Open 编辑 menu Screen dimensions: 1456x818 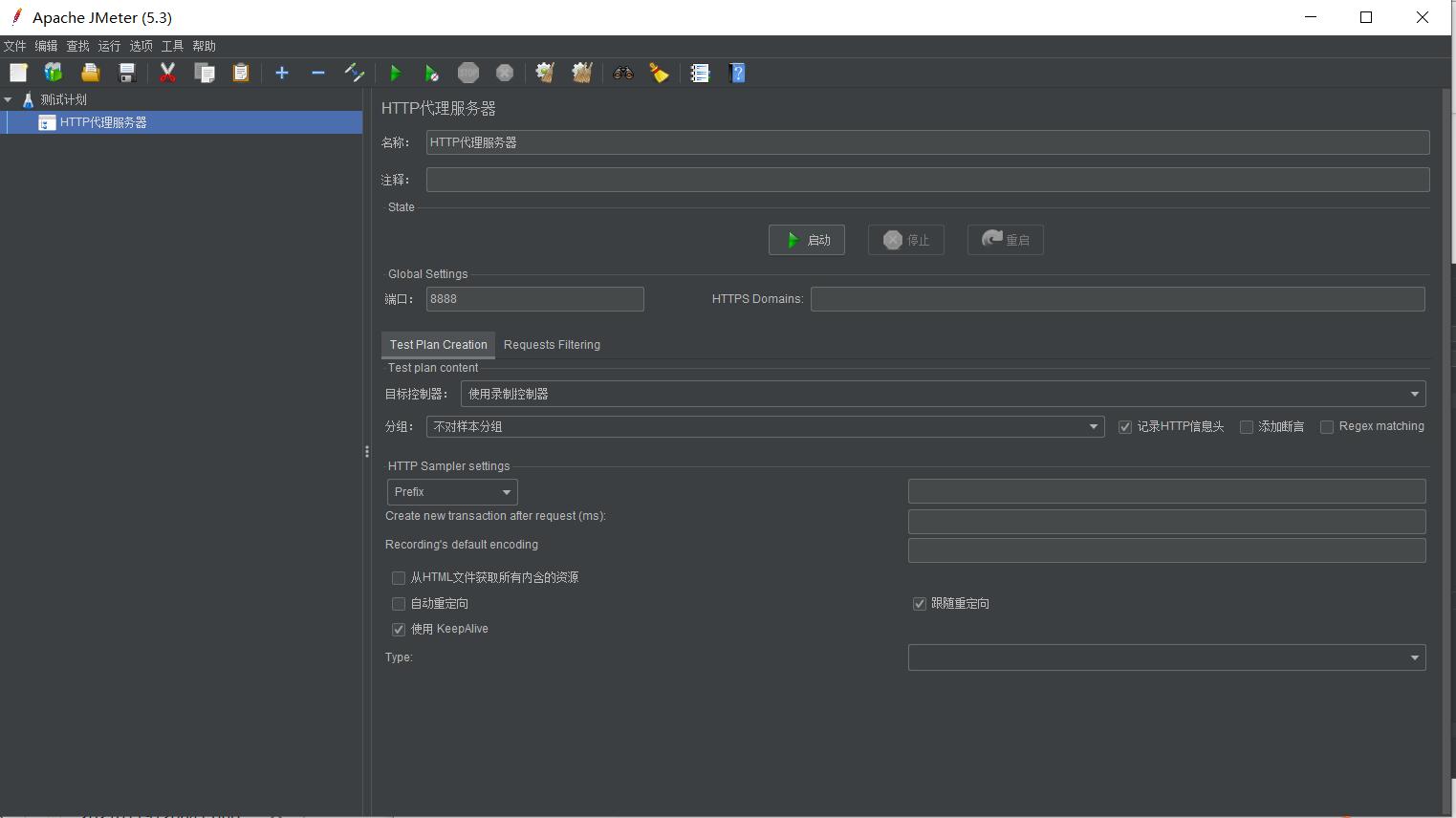click(47, 46)
